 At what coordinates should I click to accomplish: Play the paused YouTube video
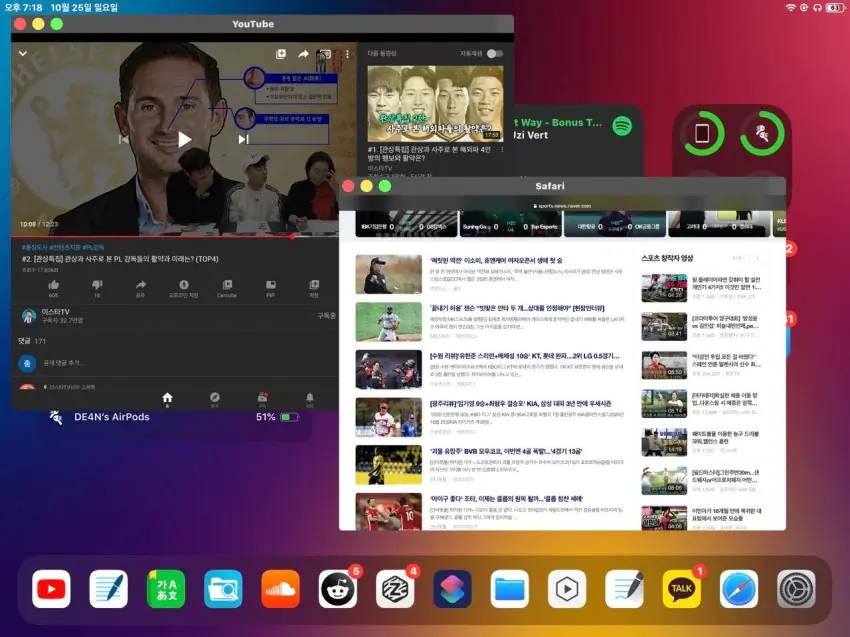(184, 139)
